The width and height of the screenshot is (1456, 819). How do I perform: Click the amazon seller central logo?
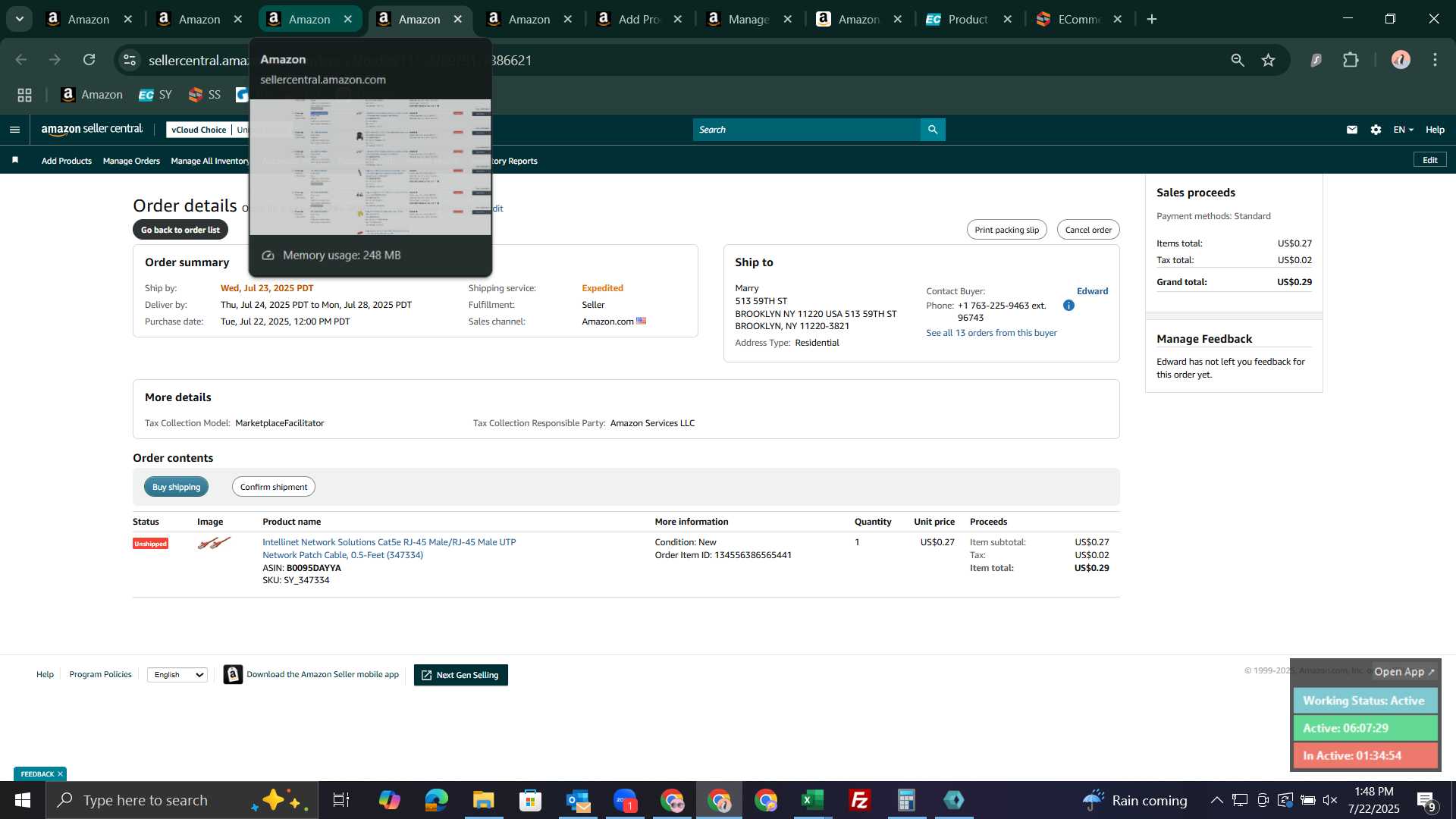(92, 130)
